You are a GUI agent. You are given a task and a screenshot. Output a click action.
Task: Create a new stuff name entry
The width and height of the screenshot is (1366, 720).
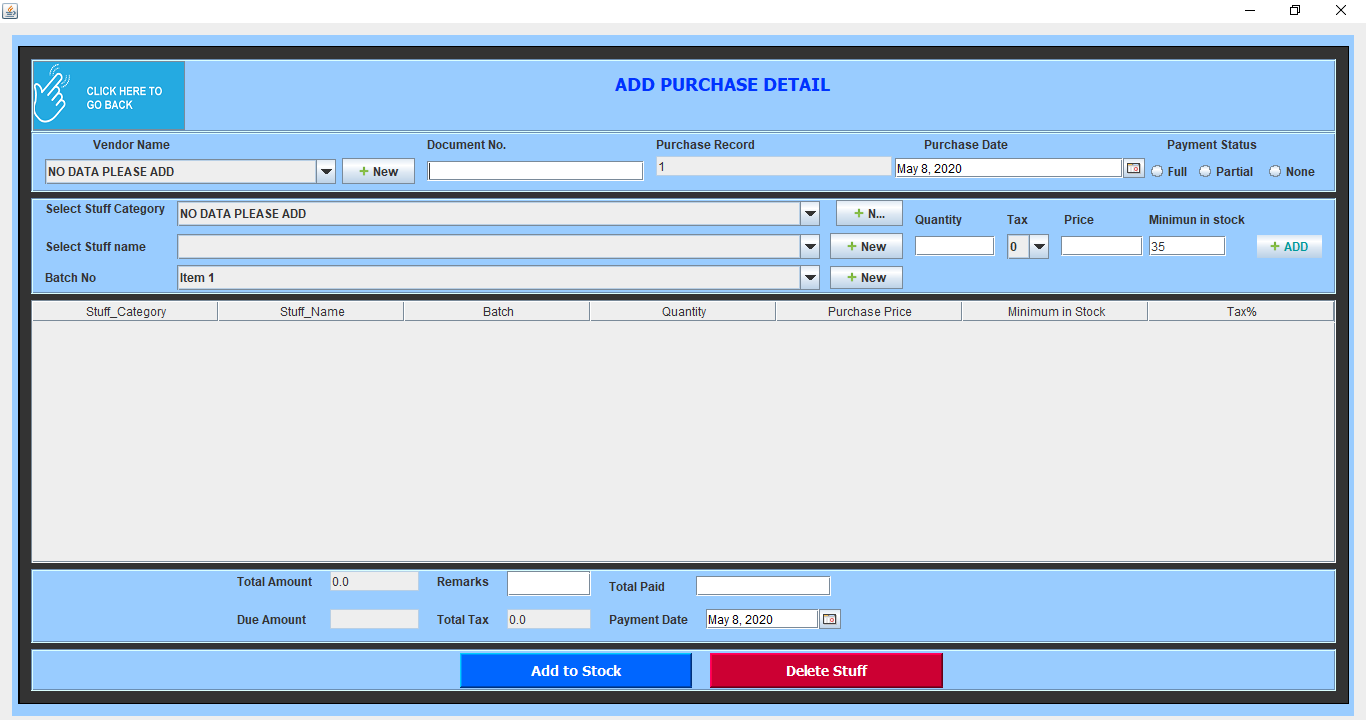[866, 246]
